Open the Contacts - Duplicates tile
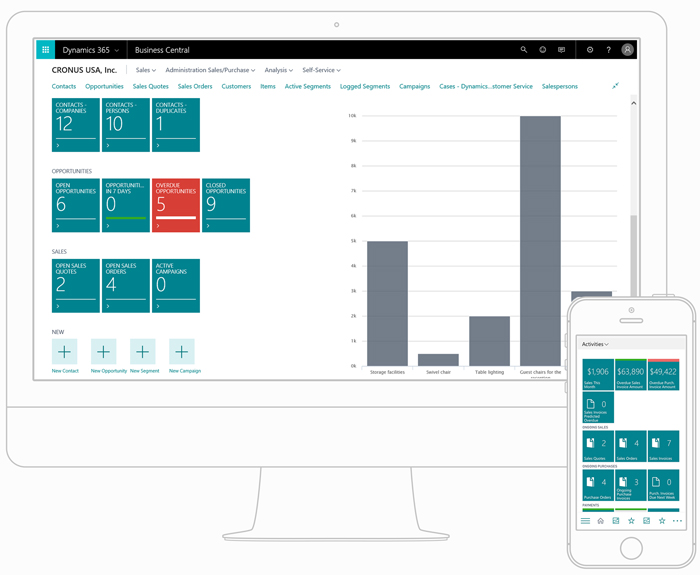 [176, 125]
